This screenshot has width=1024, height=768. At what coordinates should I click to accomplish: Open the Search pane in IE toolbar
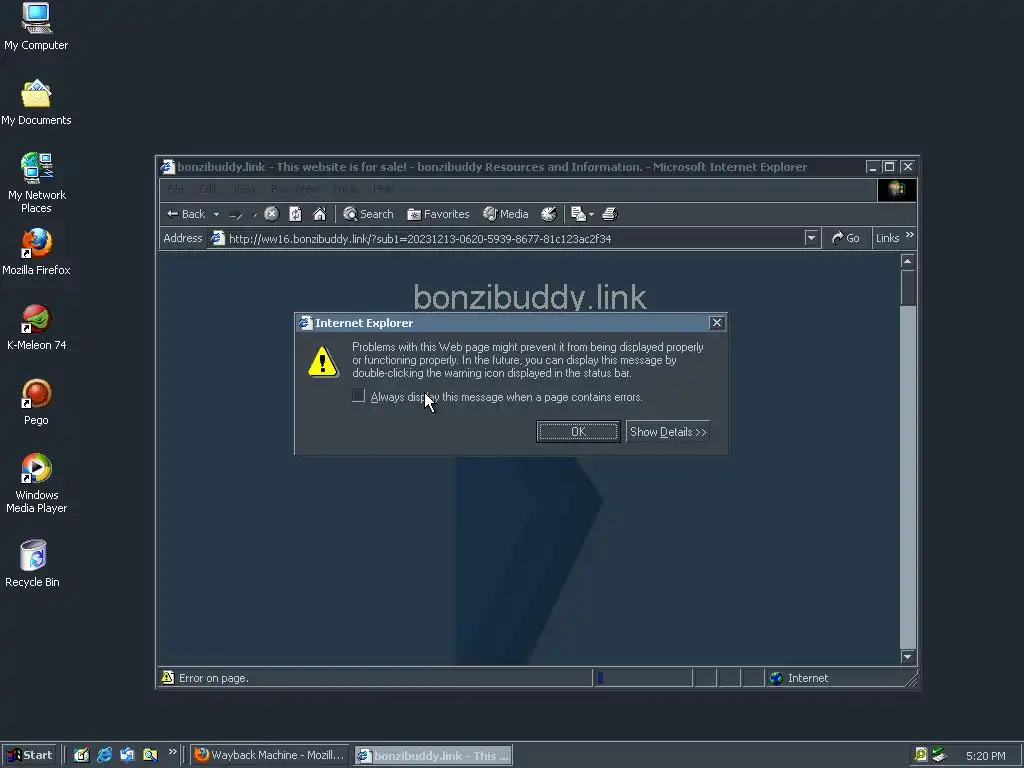click(368, 214)
